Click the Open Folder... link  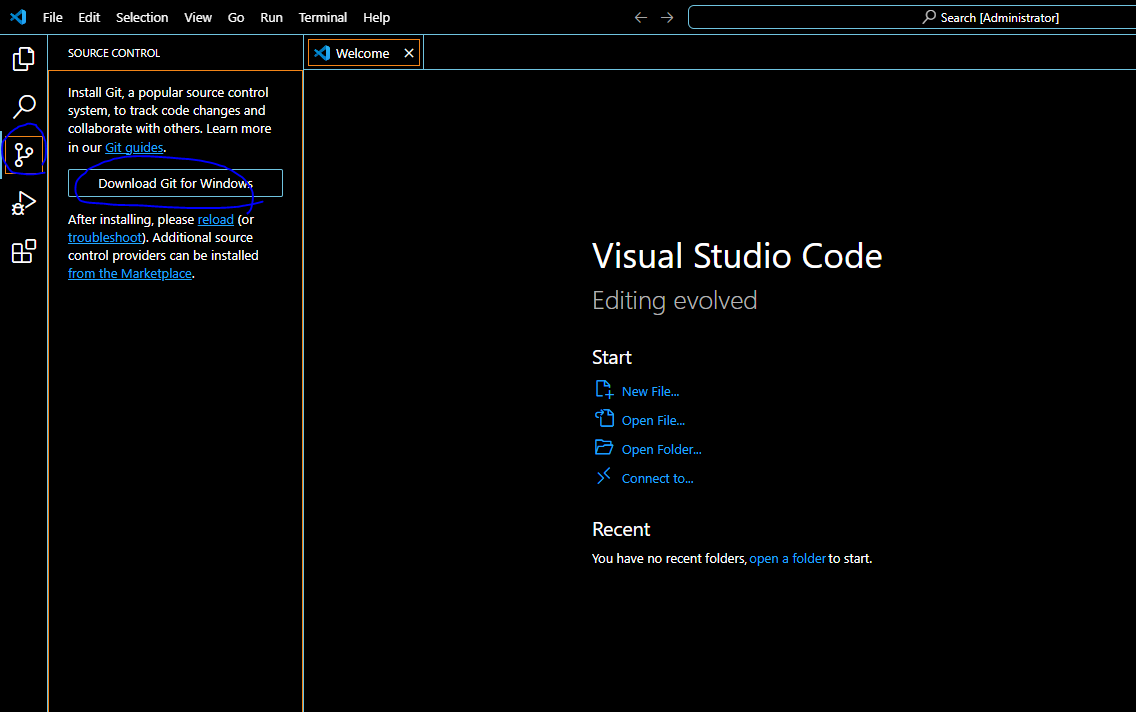[x=661, y=449]
